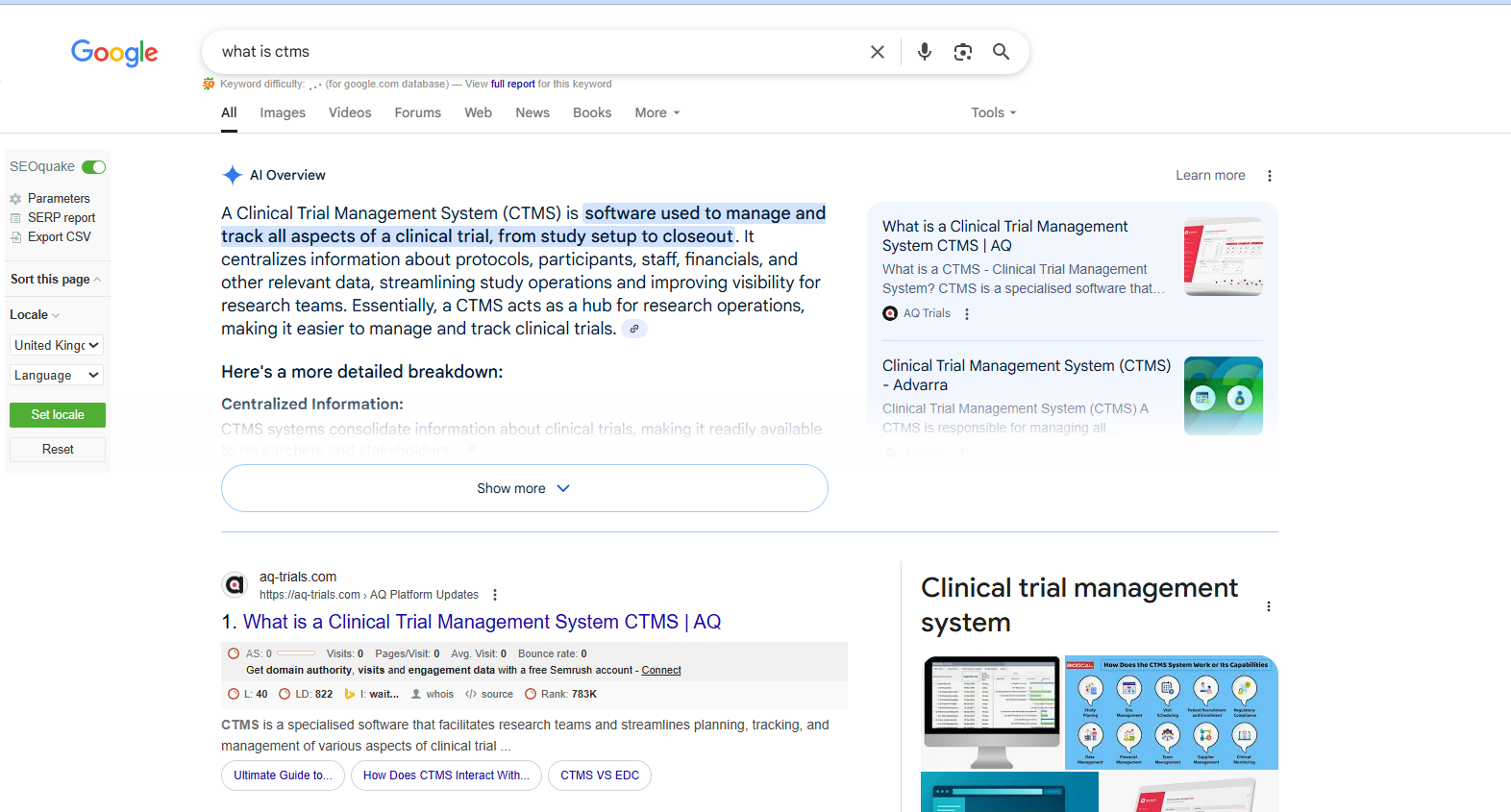Toggle the SEOquake switch off
Image resolution: width=1511 pixels, height=812 pixels.
coord(94,167)
